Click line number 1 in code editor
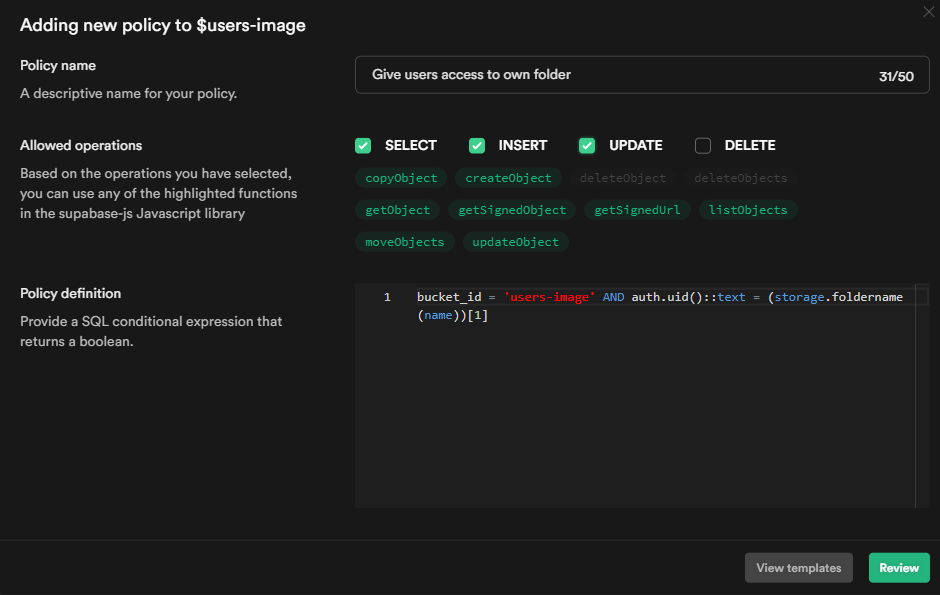This screenshot has height=595, width=940. pos(387,298)
